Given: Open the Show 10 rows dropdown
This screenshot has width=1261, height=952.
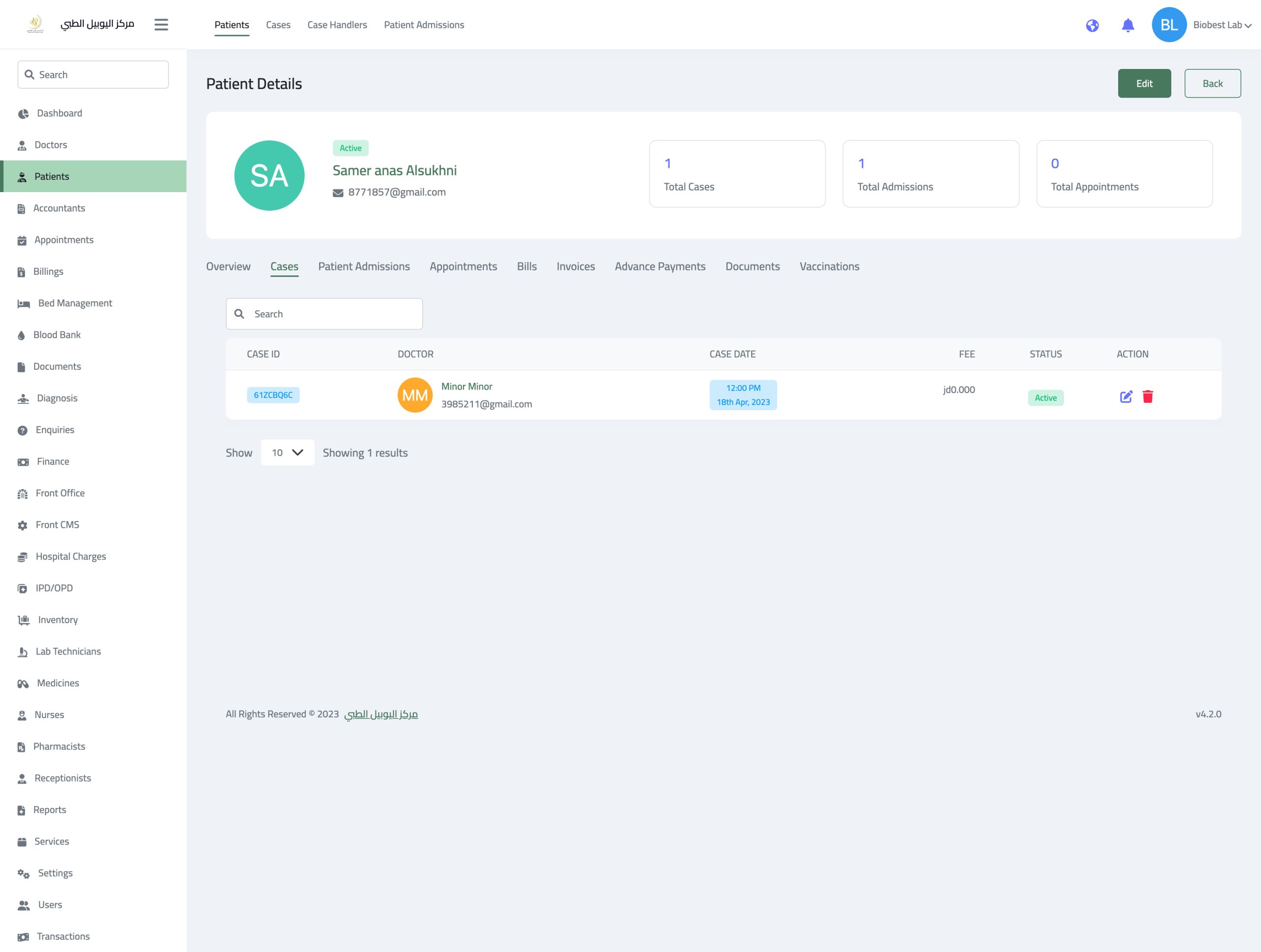Looking at the screenshot, I should tap(287, 452).
